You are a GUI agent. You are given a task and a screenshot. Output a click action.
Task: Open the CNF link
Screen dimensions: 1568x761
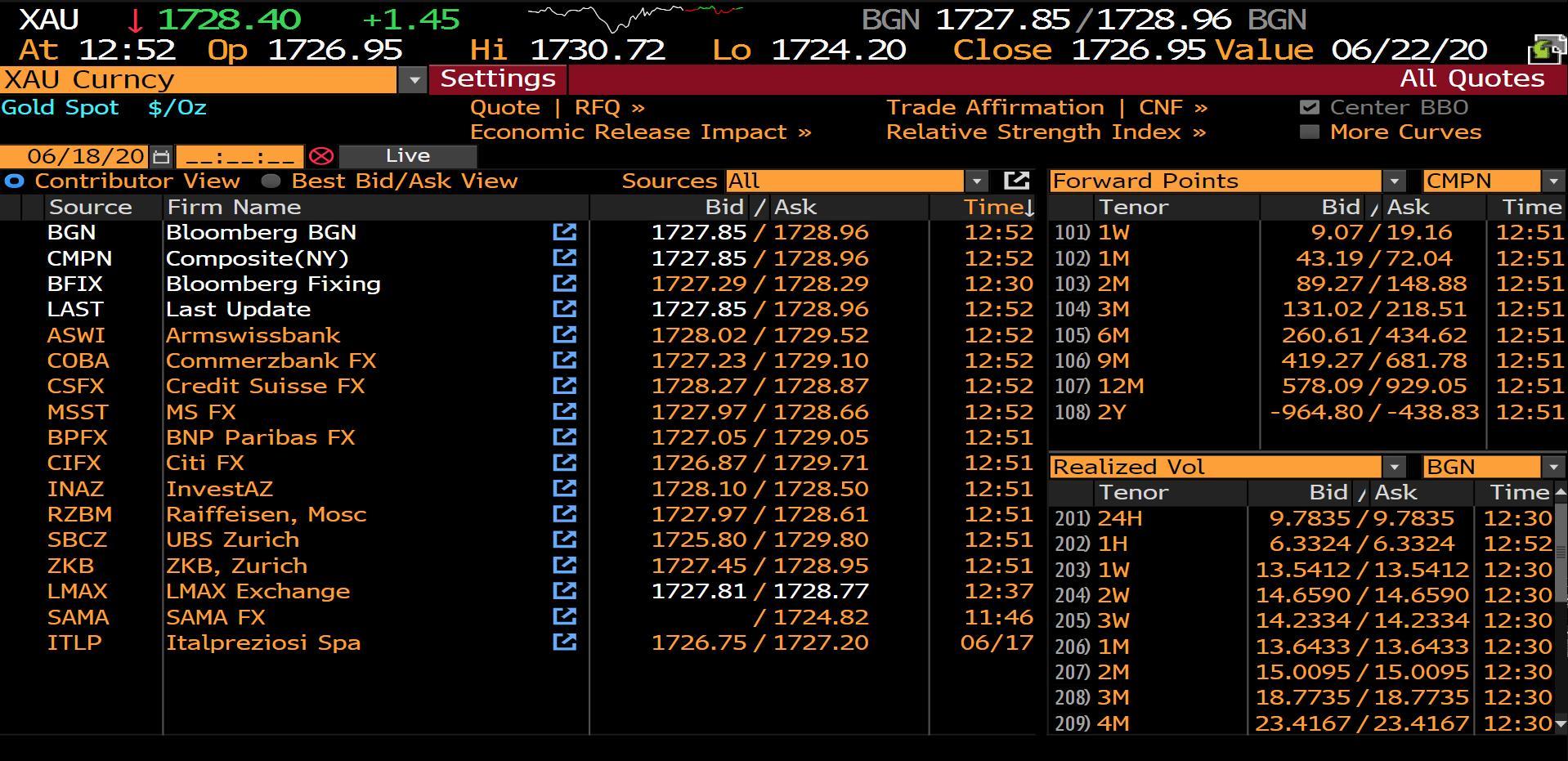1172,108
